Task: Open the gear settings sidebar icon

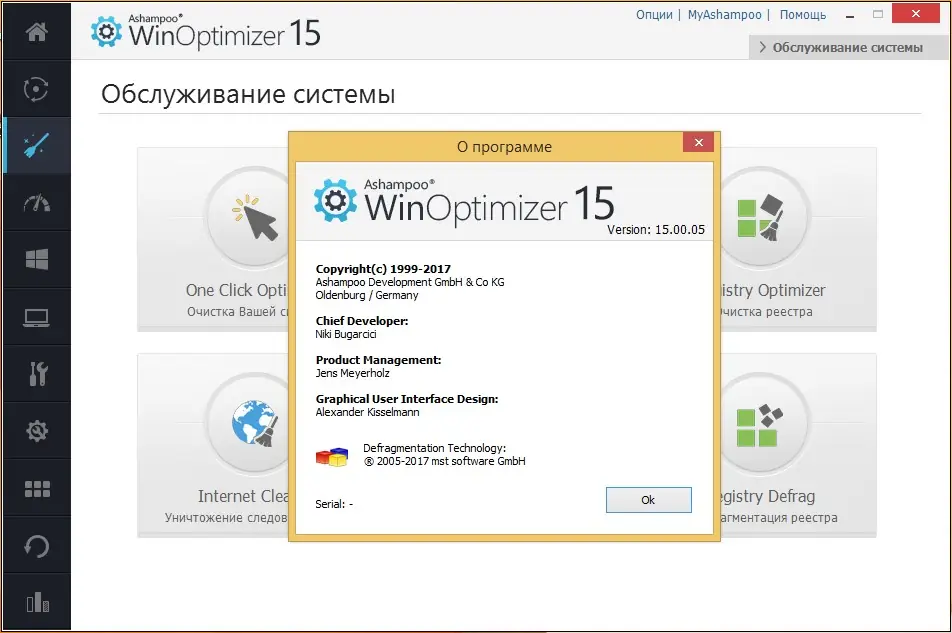Action: click(37, 431)
